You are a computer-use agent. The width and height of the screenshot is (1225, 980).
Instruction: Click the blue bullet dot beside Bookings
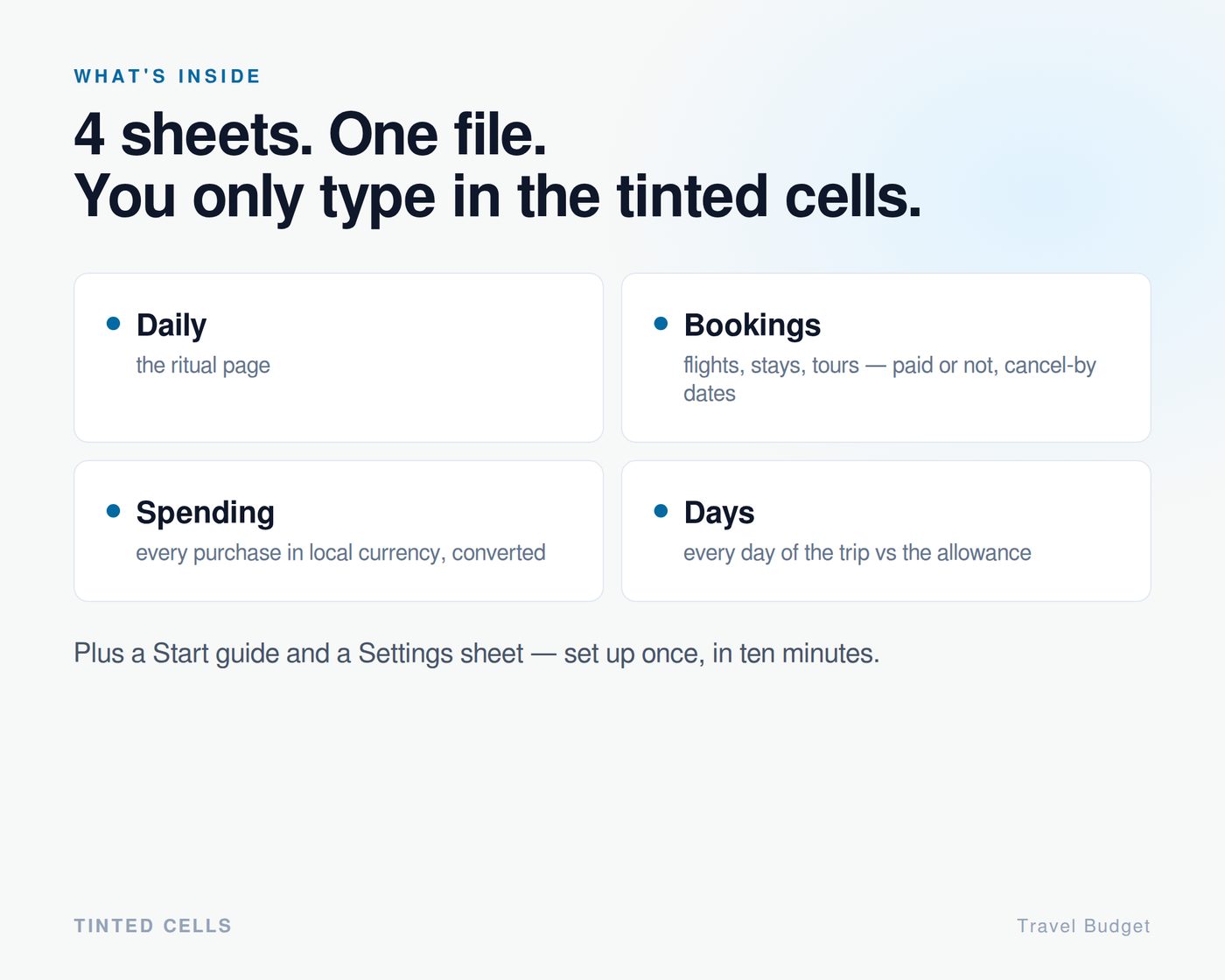(661, 324)
